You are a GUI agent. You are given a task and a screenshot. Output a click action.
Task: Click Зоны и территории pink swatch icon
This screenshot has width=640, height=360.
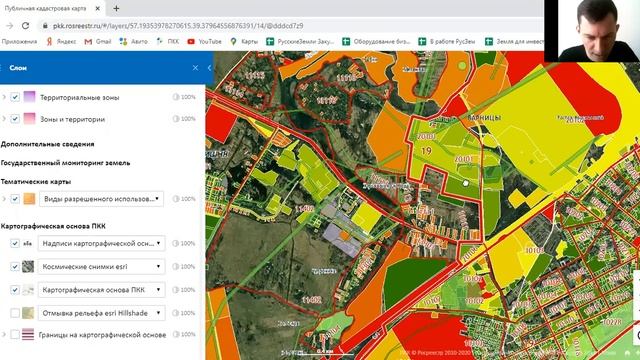(x=29, y=118)
